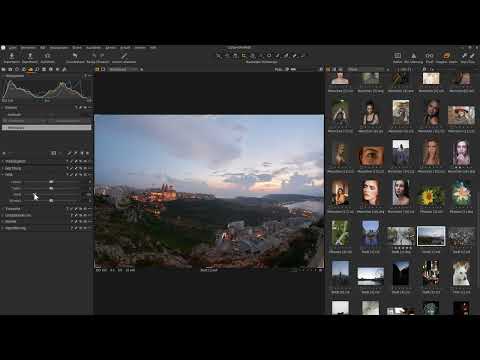This screenshot has height=360, width=480.
Task: Click the Importieren toolbar icon
Action: click(12, 56)
